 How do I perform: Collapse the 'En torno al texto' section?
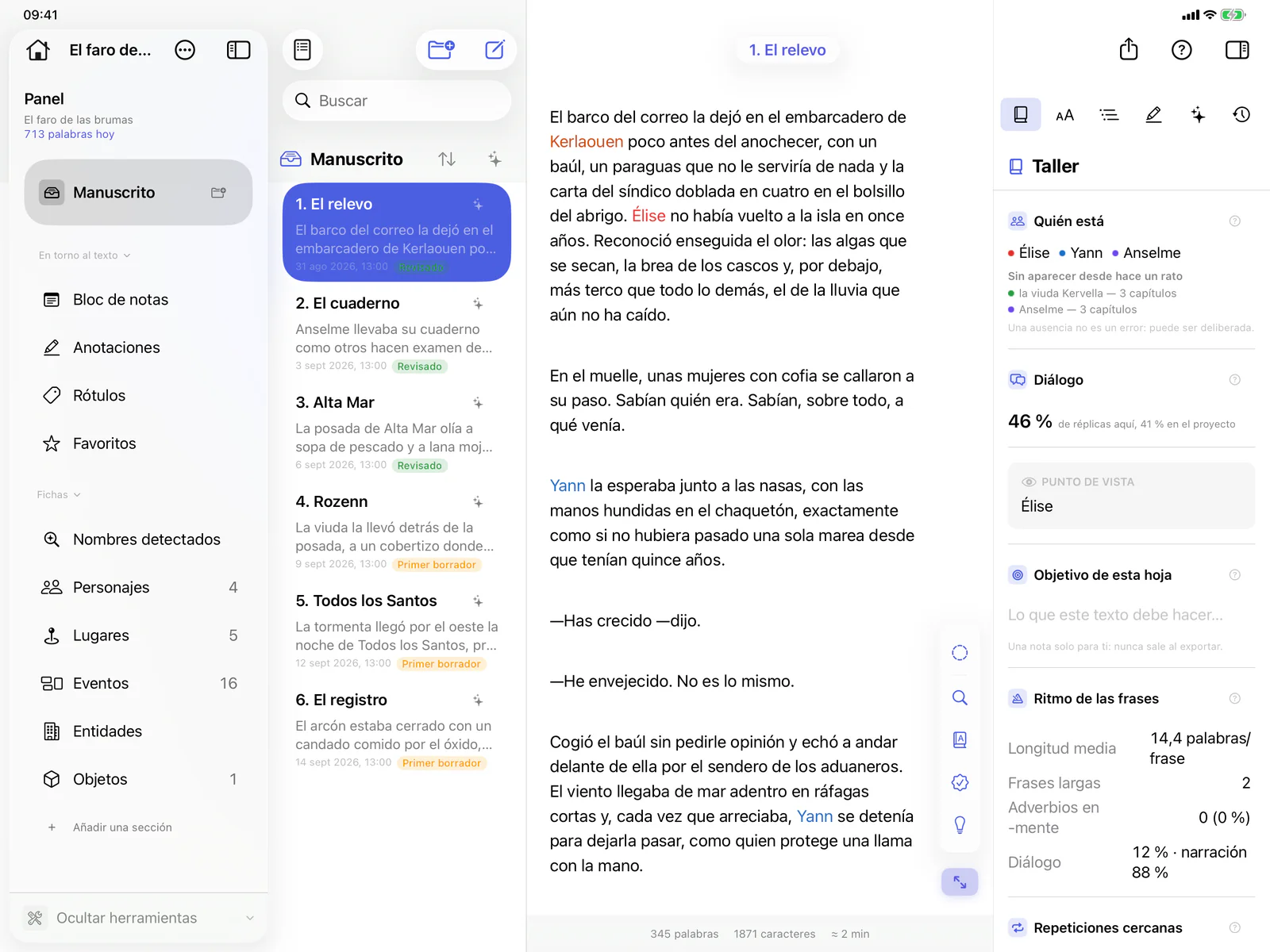coord(84,255)
